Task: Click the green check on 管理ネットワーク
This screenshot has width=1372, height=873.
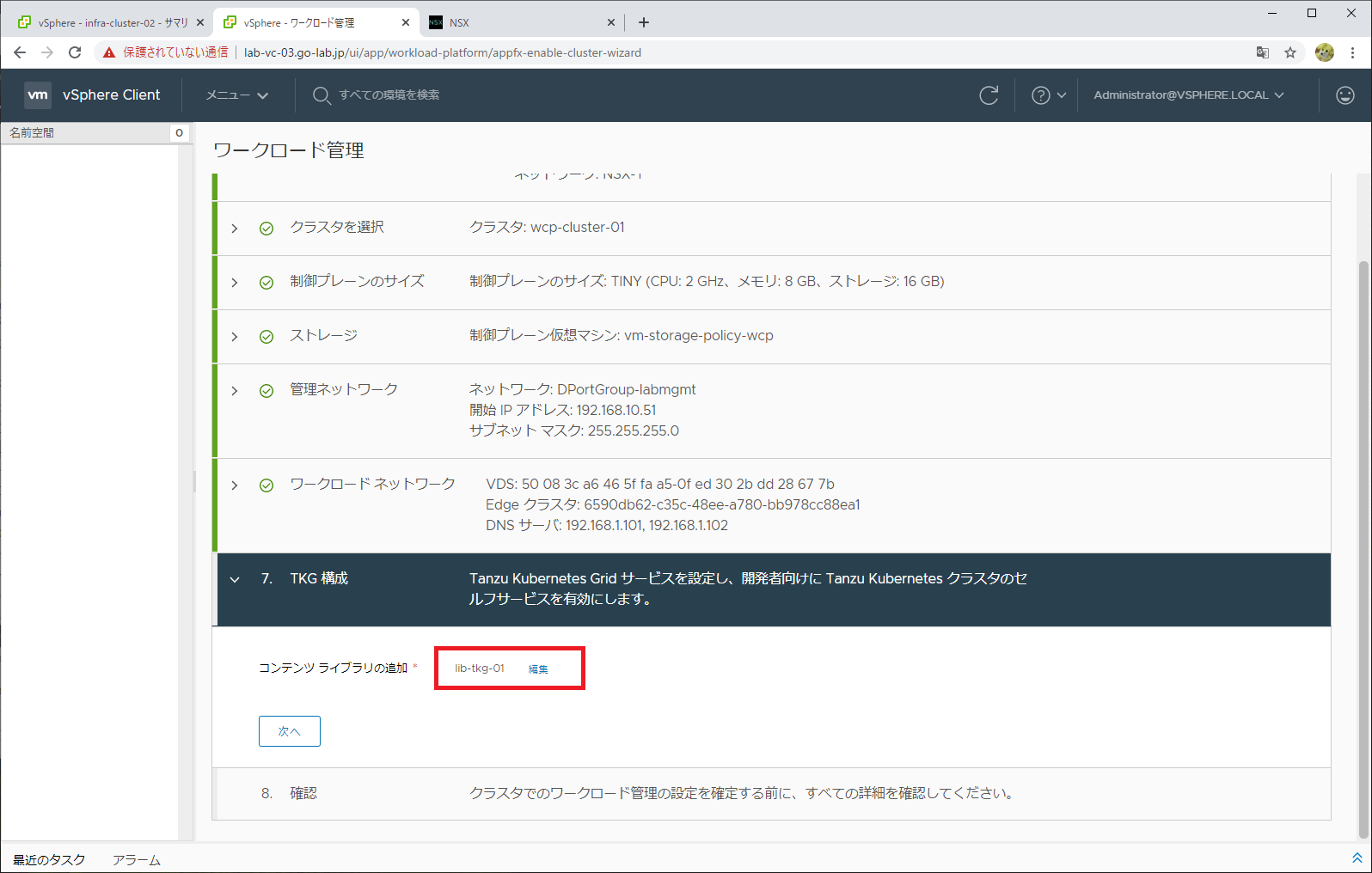Action: [266, 391]
